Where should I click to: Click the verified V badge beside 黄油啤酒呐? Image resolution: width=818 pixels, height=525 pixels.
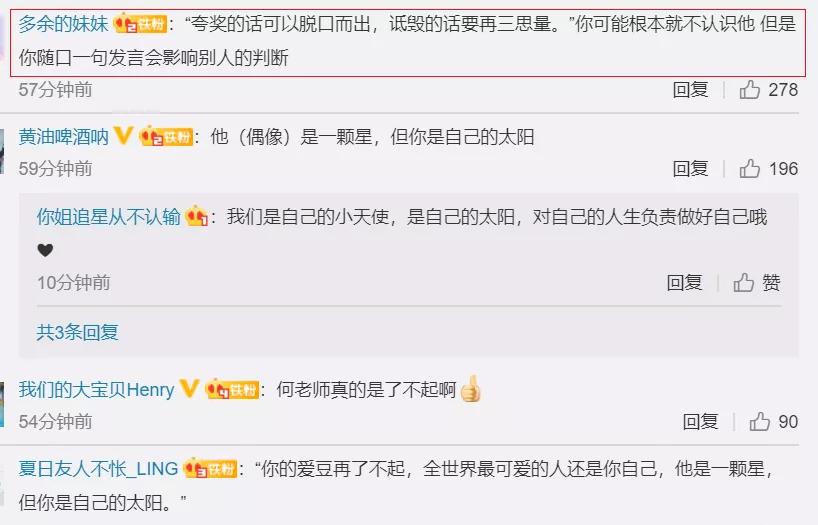coord(123,136)
